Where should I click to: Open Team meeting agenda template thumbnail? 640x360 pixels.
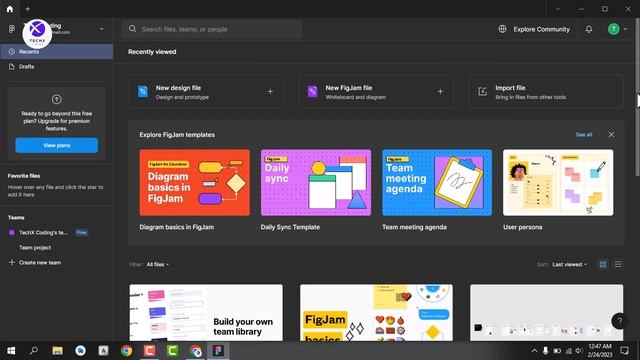pos(437,182)
